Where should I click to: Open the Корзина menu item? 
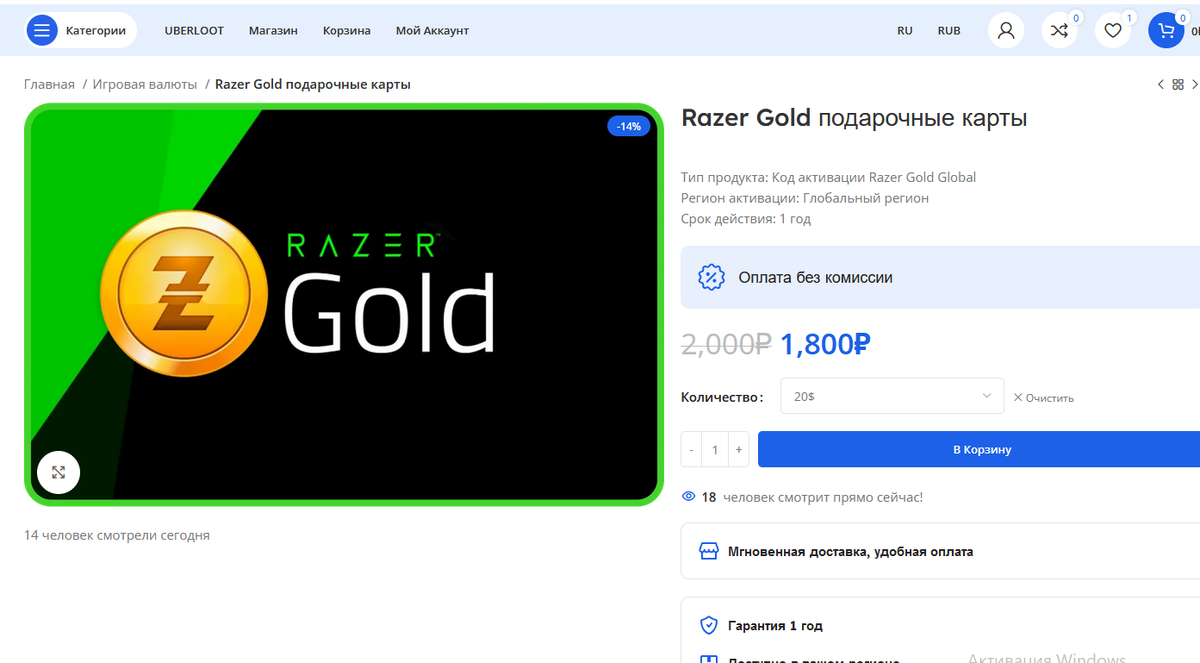click(347, 30)
